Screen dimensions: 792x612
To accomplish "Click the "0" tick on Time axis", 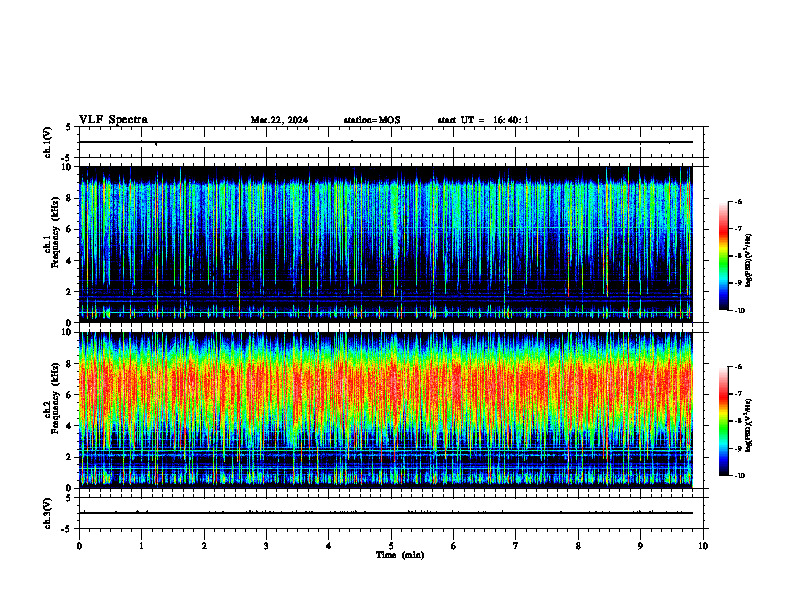I will 79,546.
